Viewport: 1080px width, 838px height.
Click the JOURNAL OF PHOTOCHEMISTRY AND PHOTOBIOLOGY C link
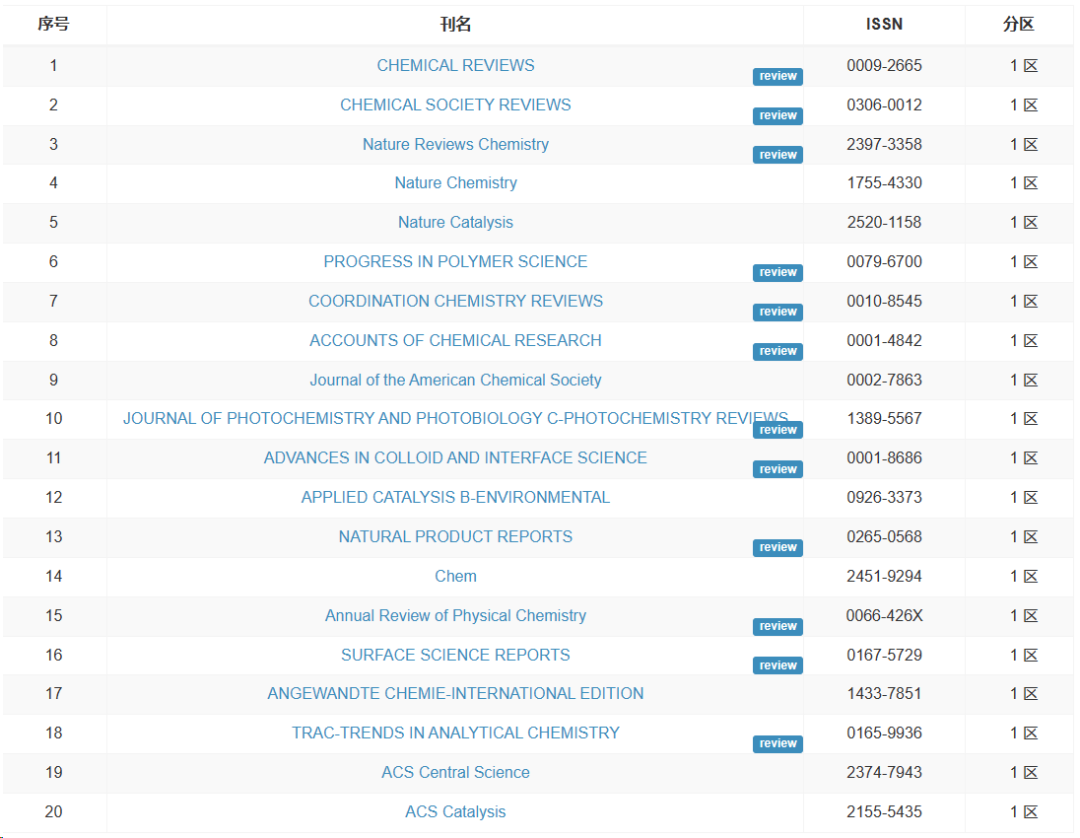(x=455, y=419)
